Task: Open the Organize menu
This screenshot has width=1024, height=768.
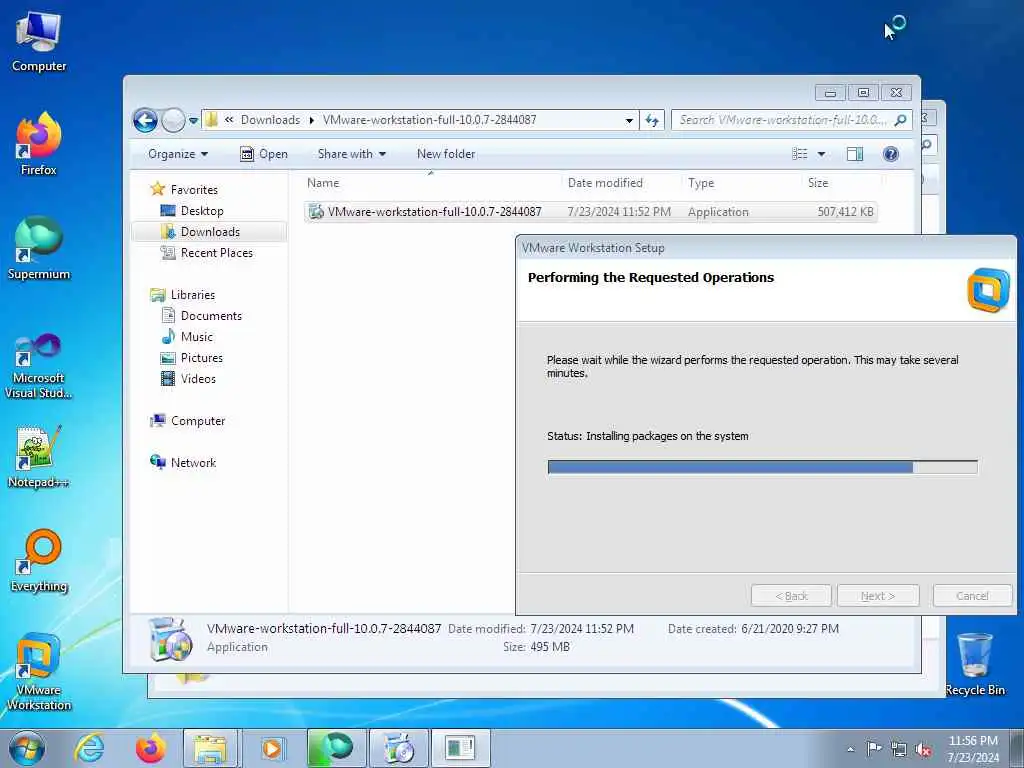Action: tap(178, 154)
